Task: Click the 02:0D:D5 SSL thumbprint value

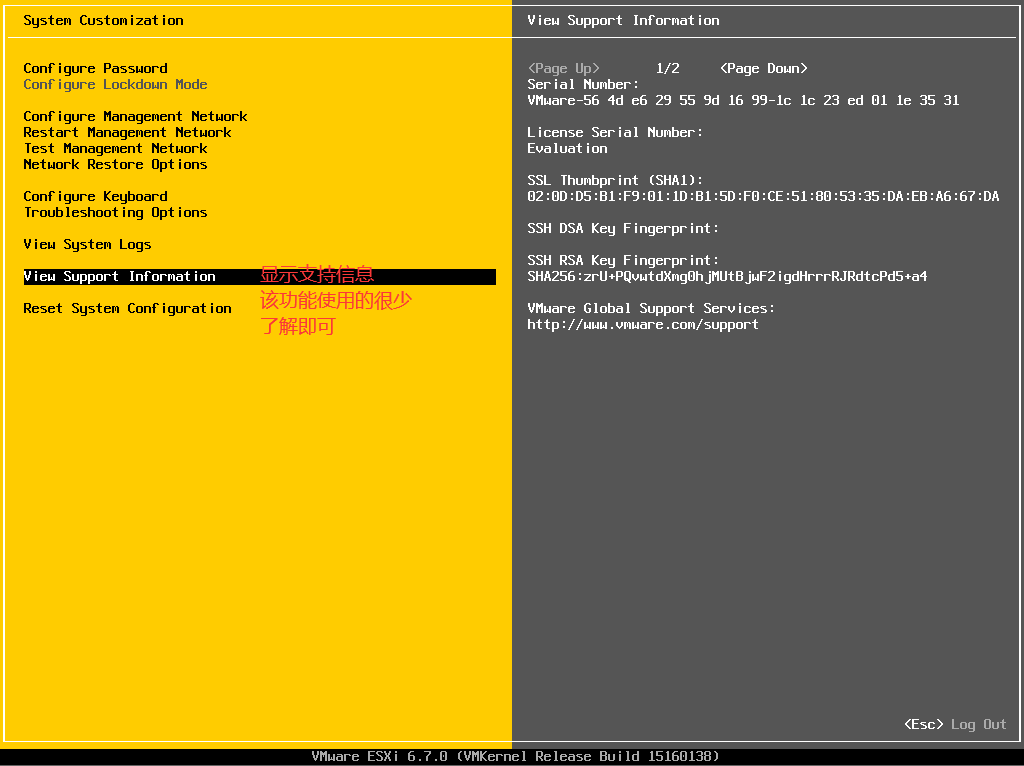Action: click(763, 197)
